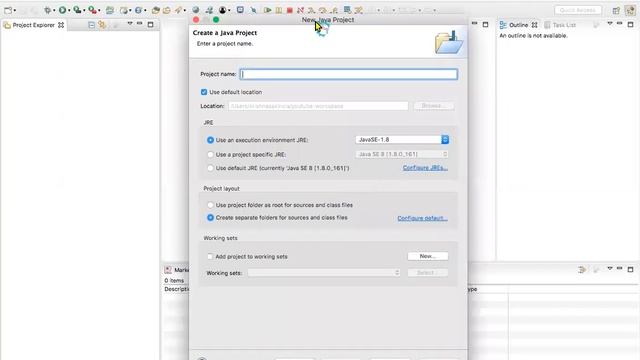
Task: Switch to the Java EE perspective icon
Action: pos(630,10)
